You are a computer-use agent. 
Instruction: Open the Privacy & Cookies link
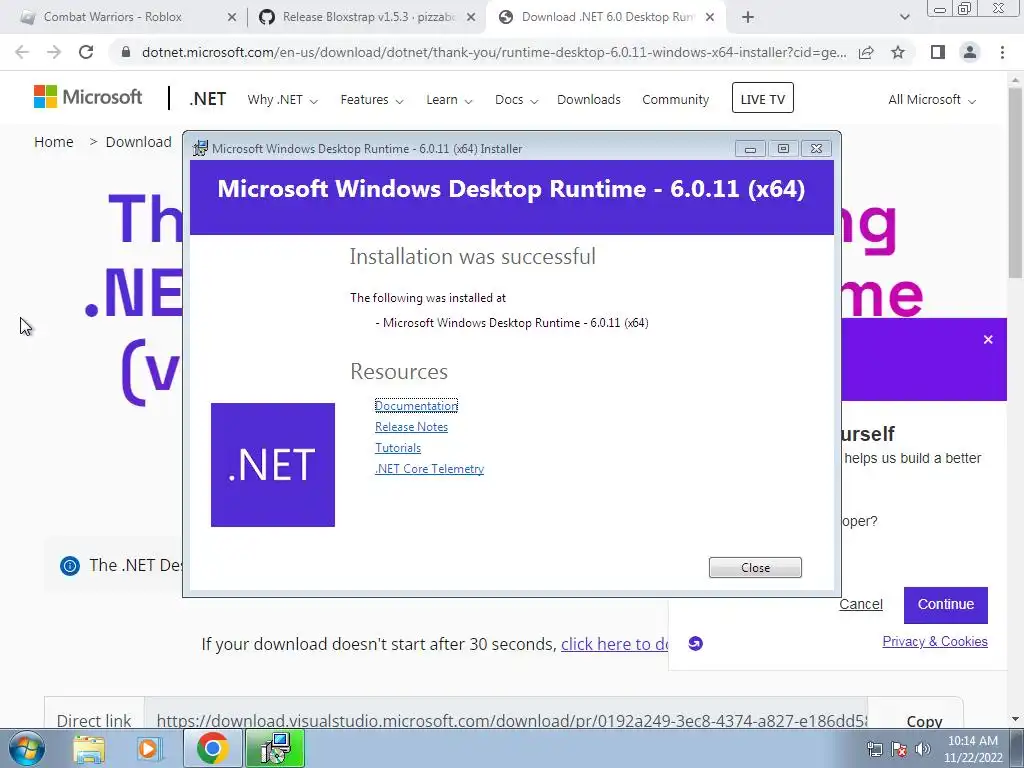(x=935, y=641)
